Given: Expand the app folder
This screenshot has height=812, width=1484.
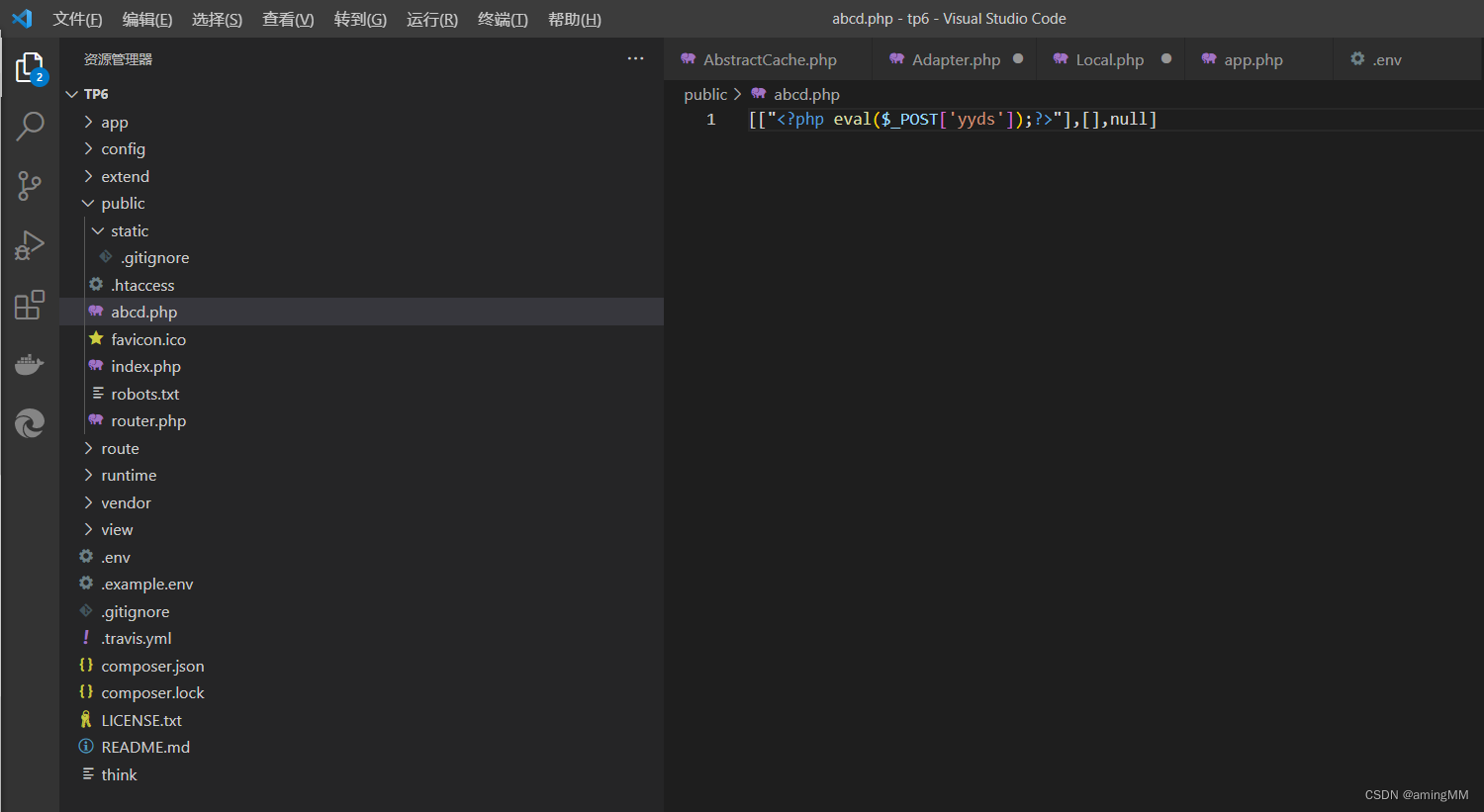Looking at the screenshot, I should click(x=88, y=122).
